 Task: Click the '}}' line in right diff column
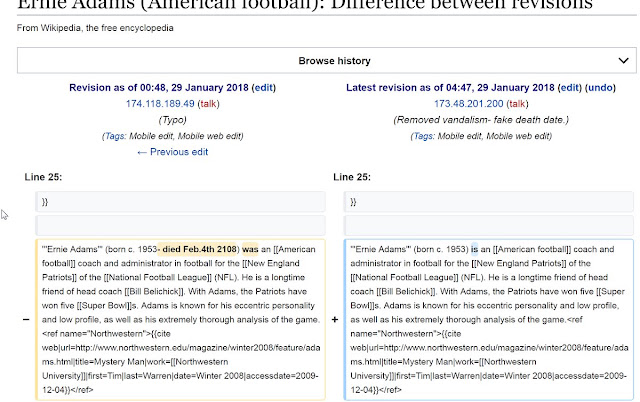[x=489, y=202]
